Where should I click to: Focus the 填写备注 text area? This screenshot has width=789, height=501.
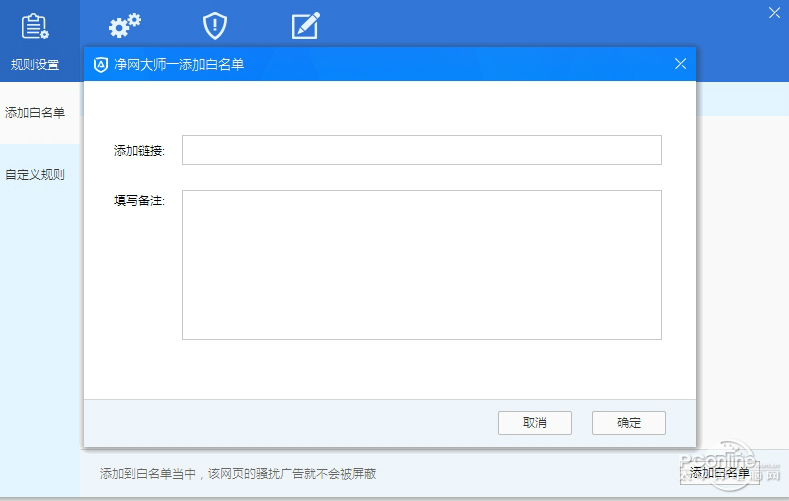tap(422, 265)
